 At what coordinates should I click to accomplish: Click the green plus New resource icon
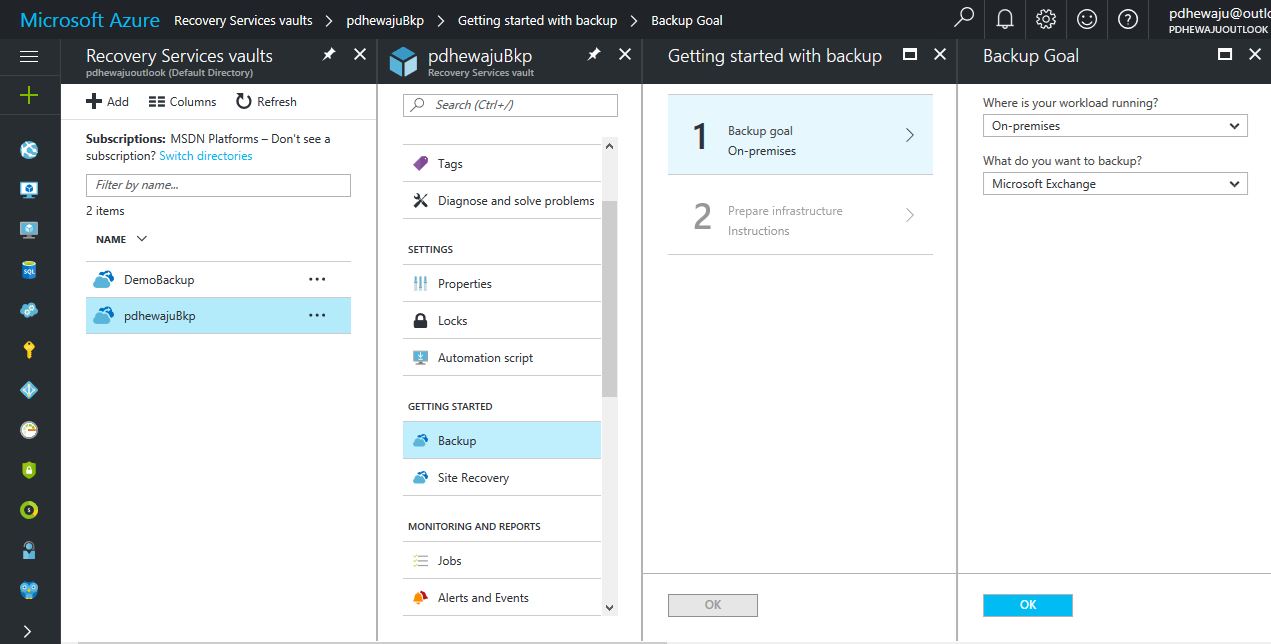pyautogui.click(x=29, y=95)
